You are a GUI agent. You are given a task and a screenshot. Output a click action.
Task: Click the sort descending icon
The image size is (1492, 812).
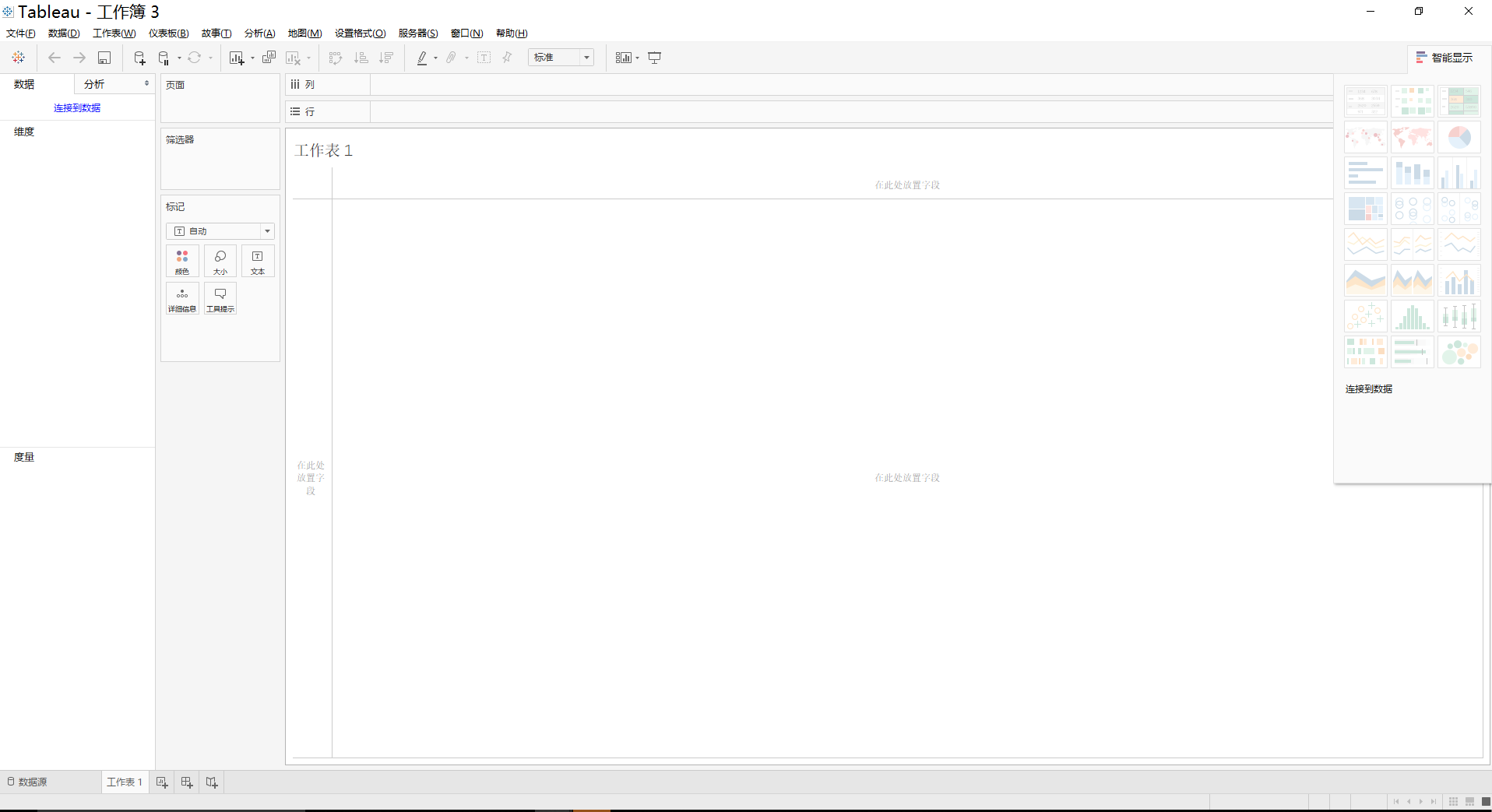[386, 58]
